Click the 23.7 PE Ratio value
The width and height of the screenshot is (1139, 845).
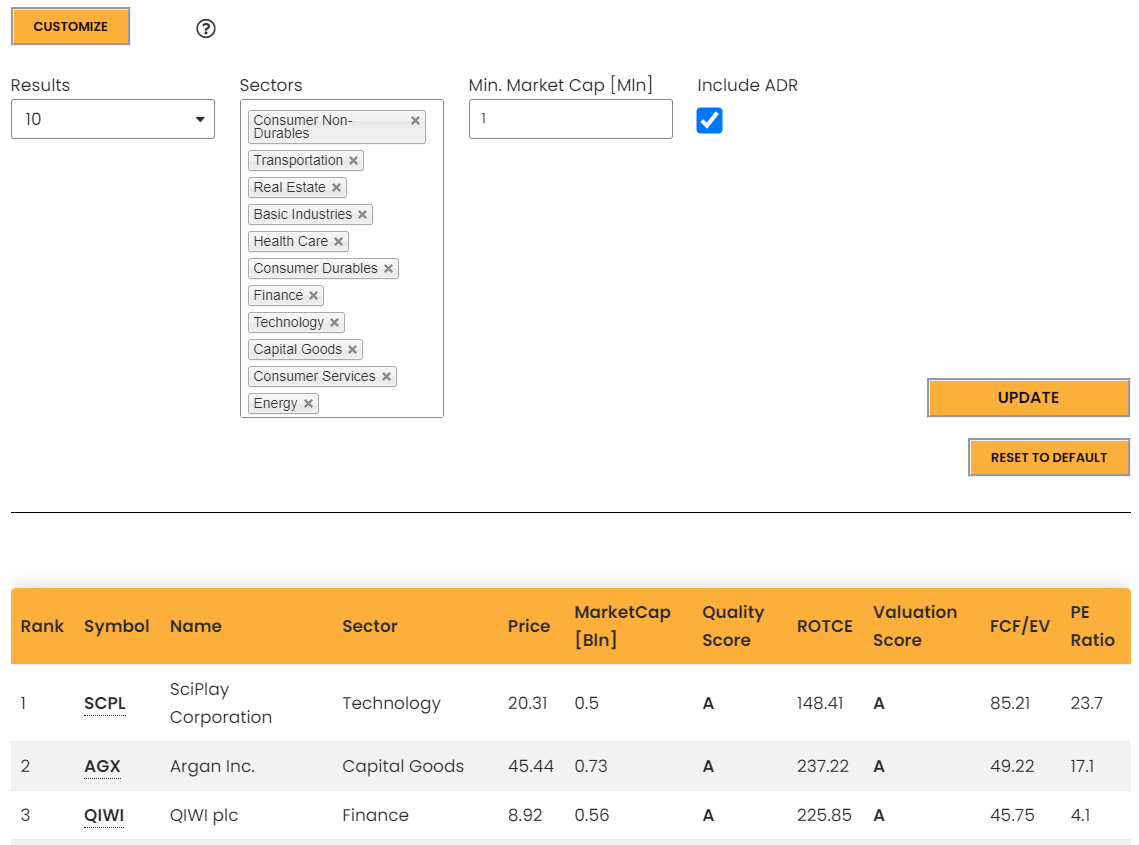click(x=1086, y=703)
